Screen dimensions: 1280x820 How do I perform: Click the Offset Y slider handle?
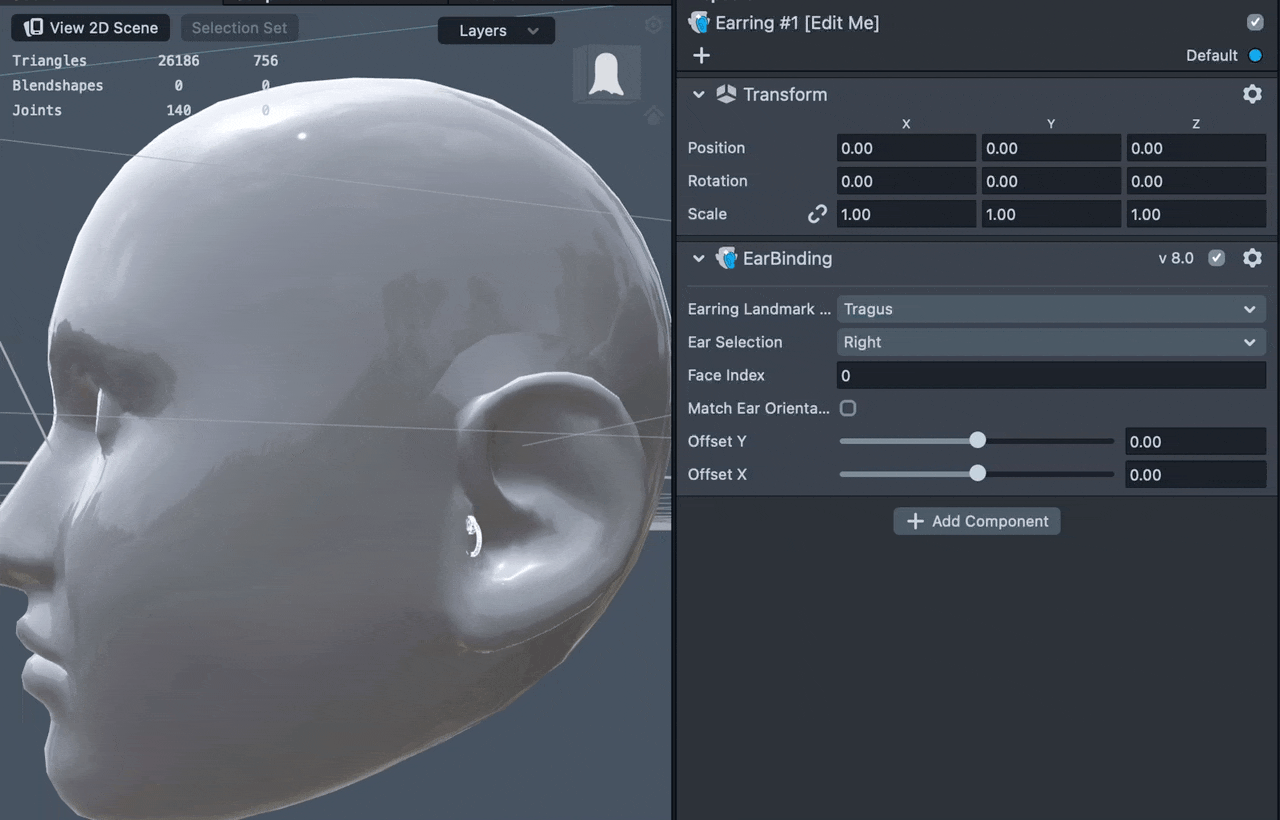[977, 441]
